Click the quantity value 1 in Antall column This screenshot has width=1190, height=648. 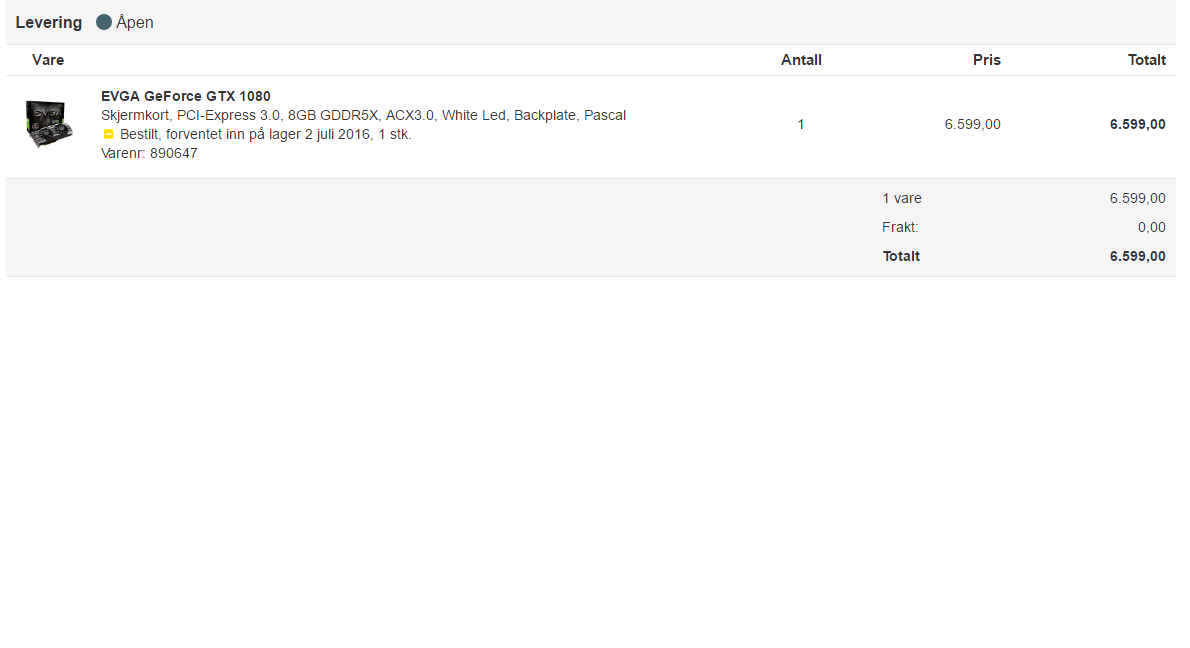coord(801,124)
